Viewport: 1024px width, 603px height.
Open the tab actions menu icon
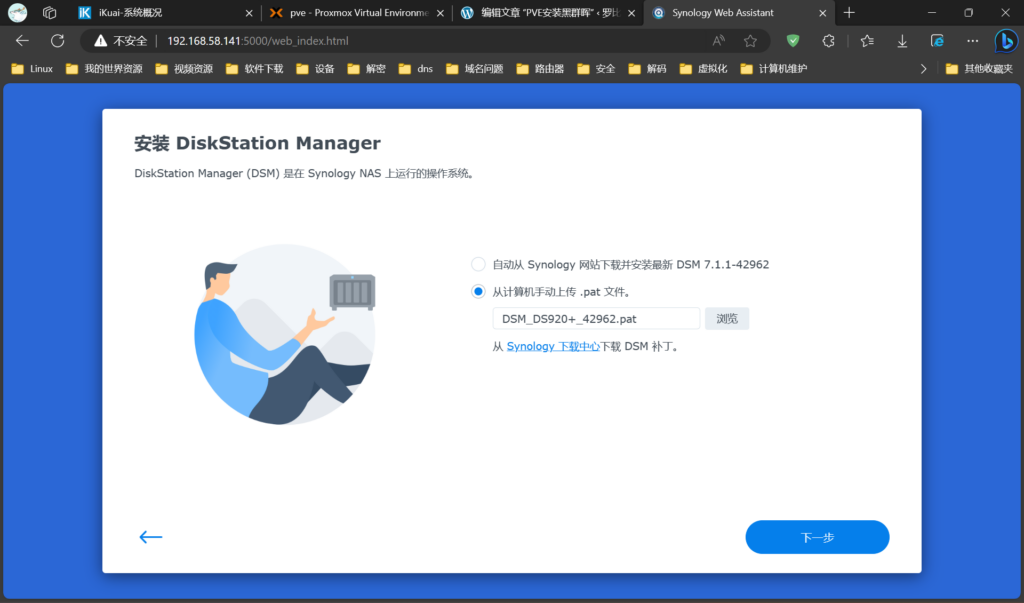[49, 13]
